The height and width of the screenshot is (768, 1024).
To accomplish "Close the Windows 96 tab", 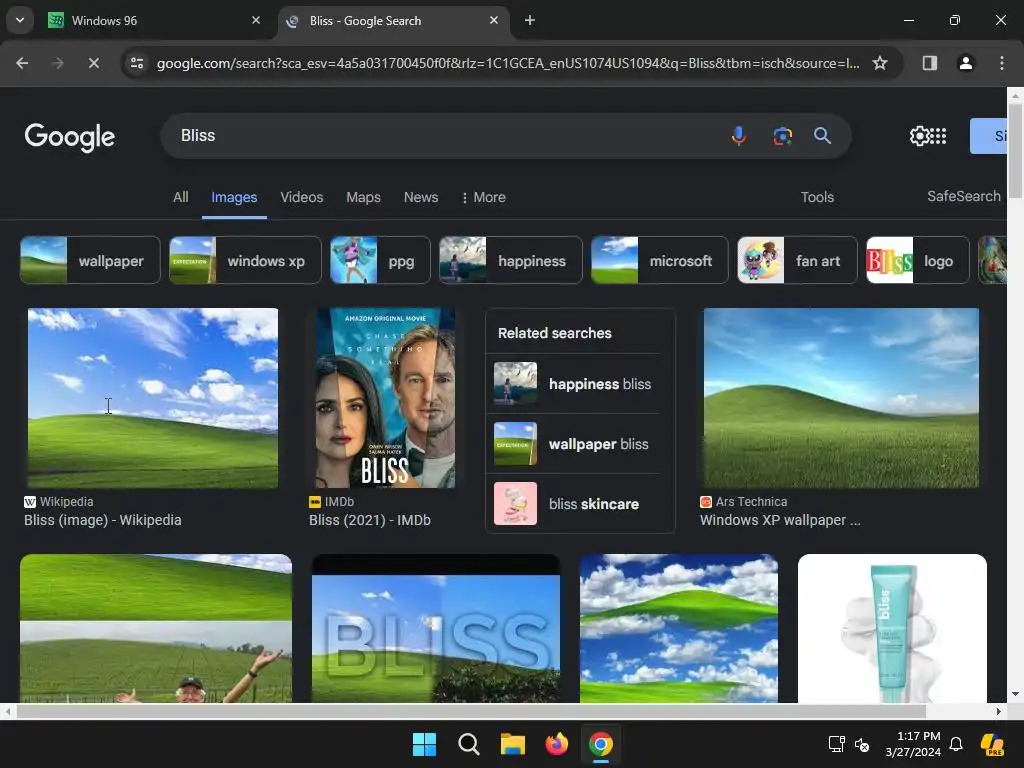I will click(256, 20).
